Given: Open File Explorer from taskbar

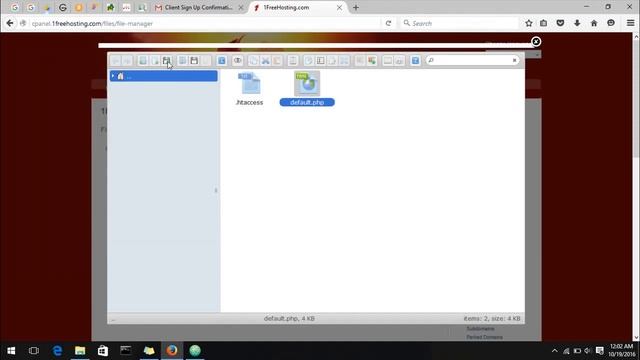Looking at the screenshot, I should click(x=80, y=351).
